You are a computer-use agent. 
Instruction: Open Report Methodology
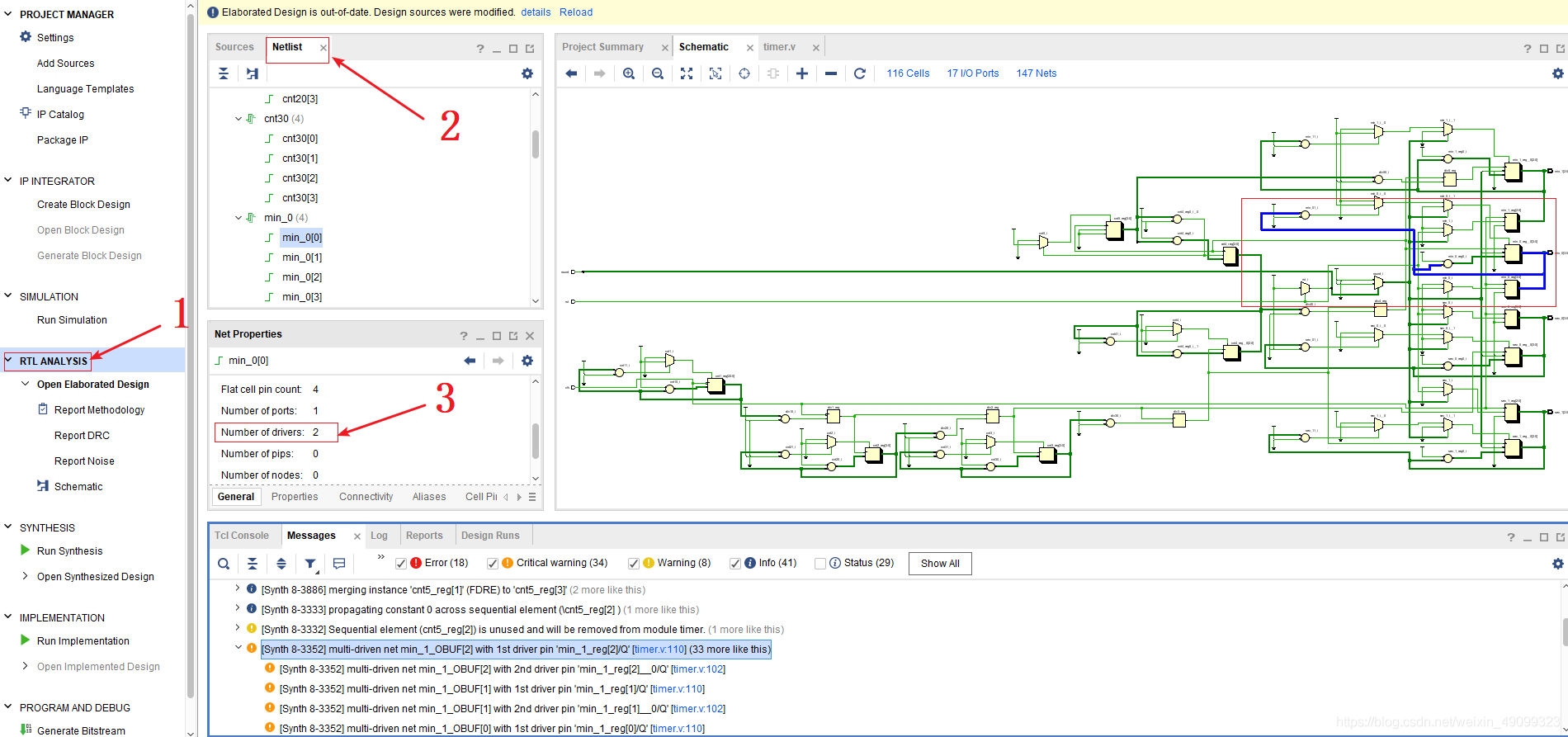click(99, 410)
